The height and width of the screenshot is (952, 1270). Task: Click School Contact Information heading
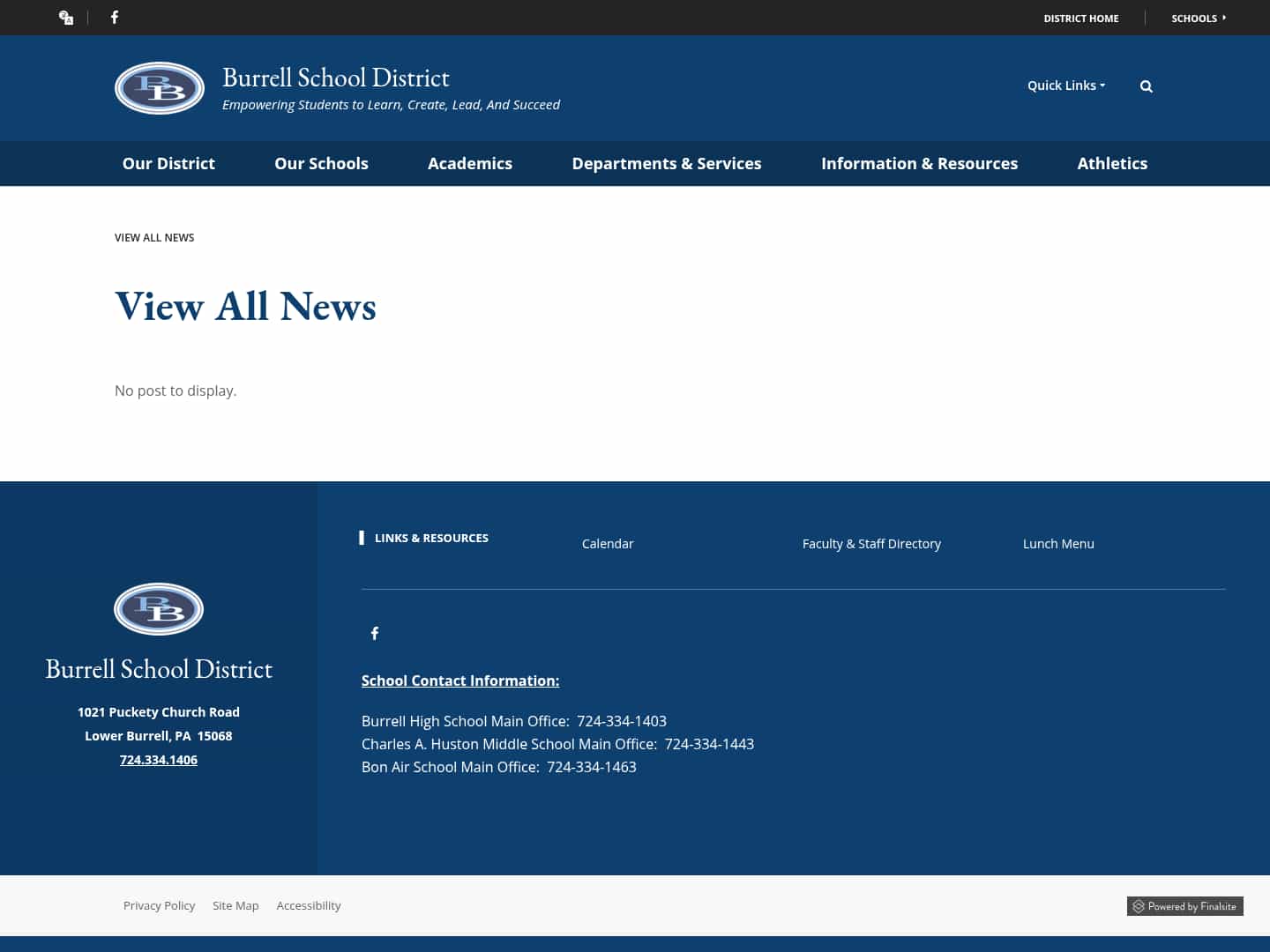click(460, 681)
